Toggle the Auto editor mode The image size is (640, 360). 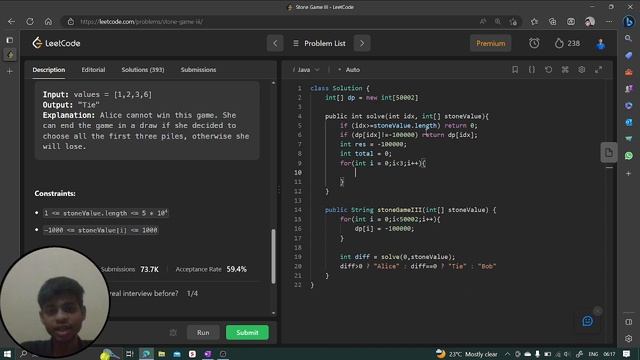pos(349,70)
